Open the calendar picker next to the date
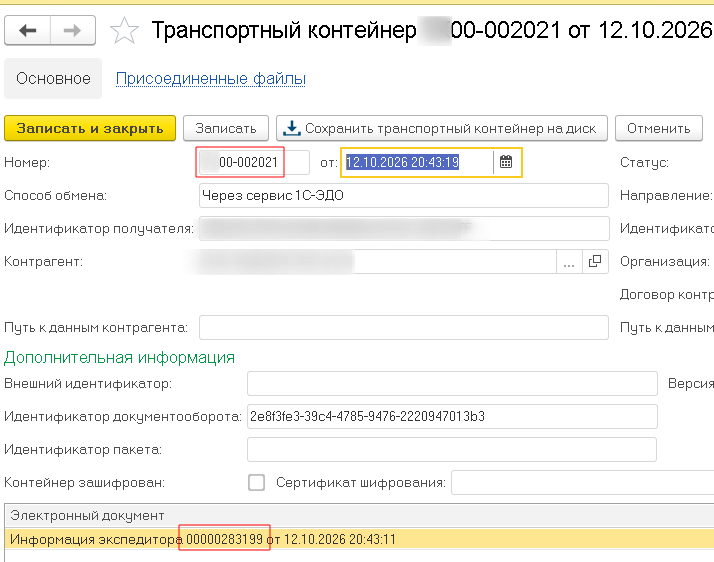714x562 pixels. pyautogui.click(x=506, y=162)
